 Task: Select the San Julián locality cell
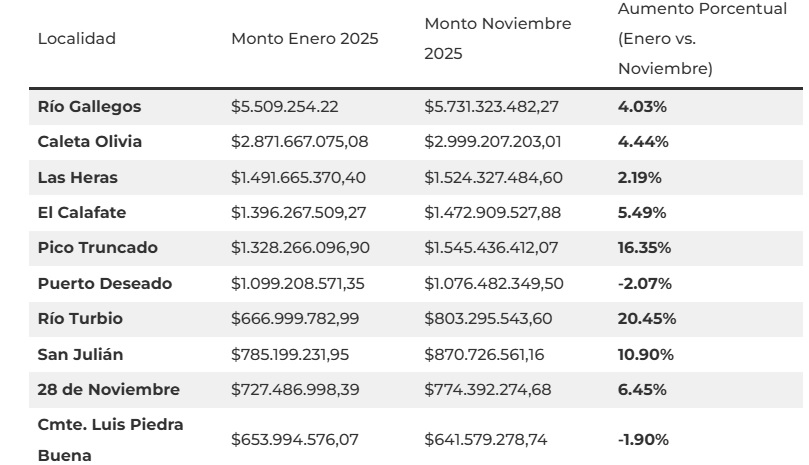pyautogui.click(x=80, y=355)
